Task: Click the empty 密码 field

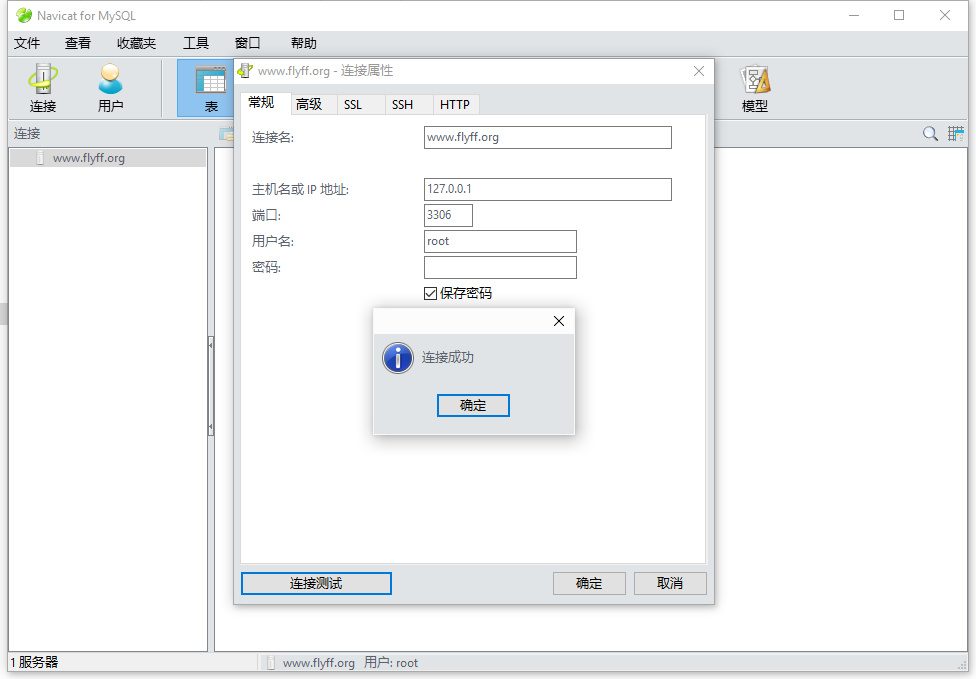Action: [x=500, y=268]
